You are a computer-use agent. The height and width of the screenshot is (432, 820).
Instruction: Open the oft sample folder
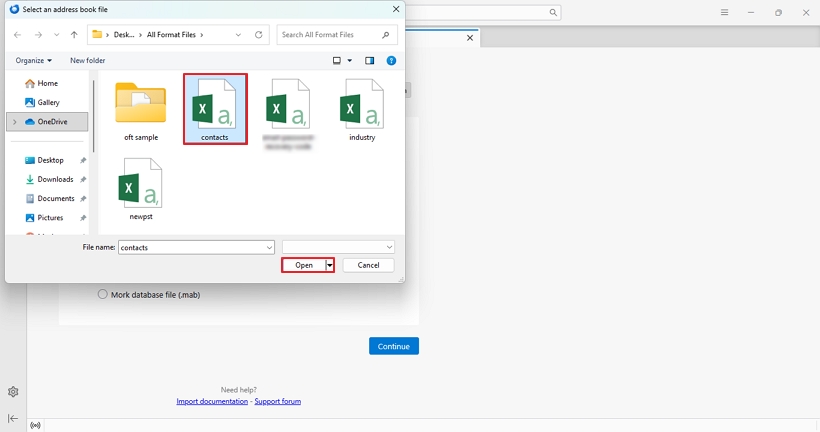tap(141, 111)
